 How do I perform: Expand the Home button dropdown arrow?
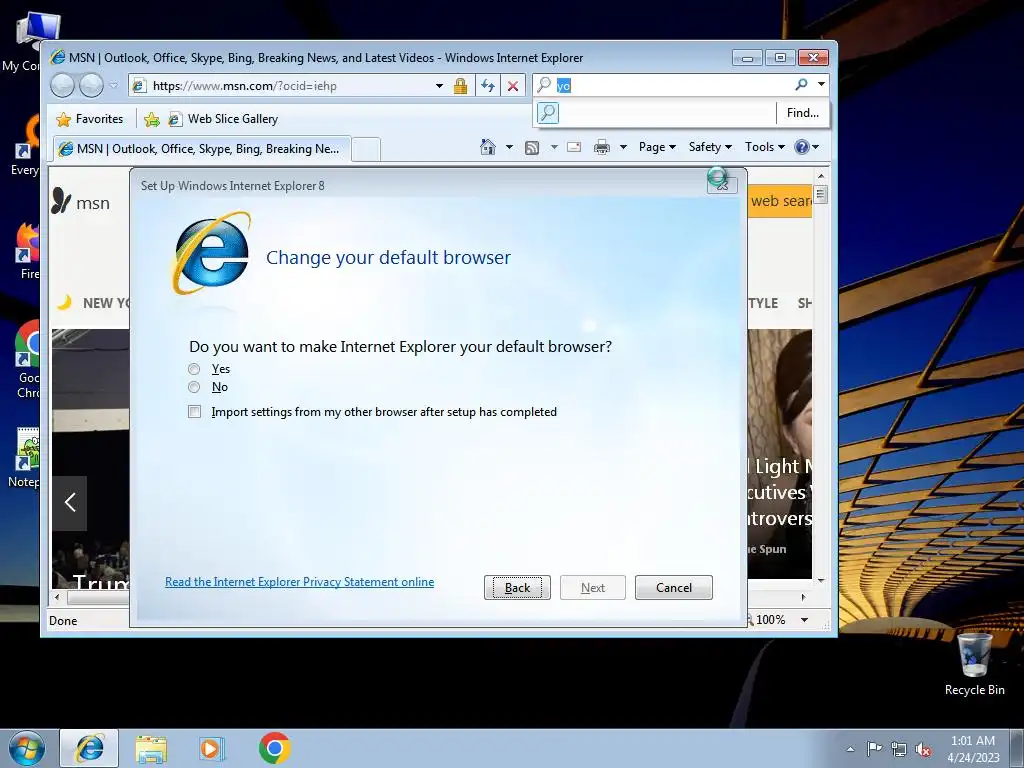pyautogui.click(x=509, y=147)
